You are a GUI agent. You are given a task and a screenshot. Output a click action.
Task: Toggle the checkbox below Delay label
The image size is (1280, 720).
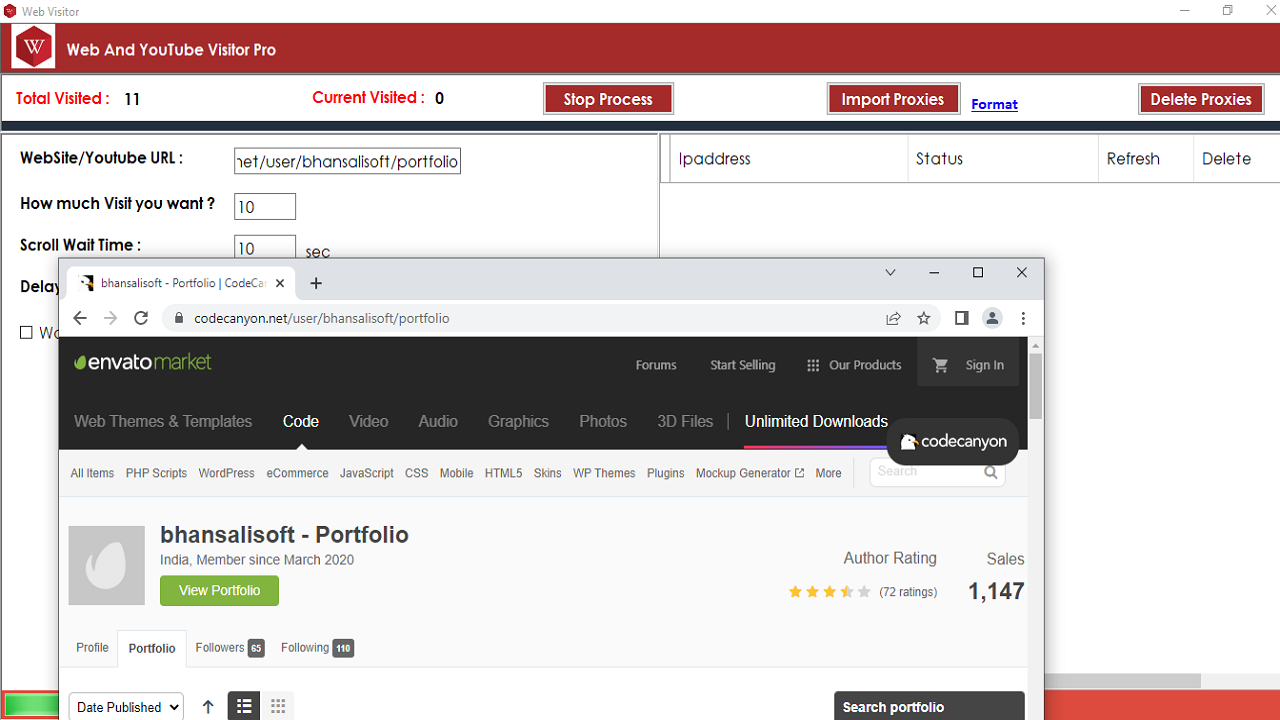click(26, 332)
